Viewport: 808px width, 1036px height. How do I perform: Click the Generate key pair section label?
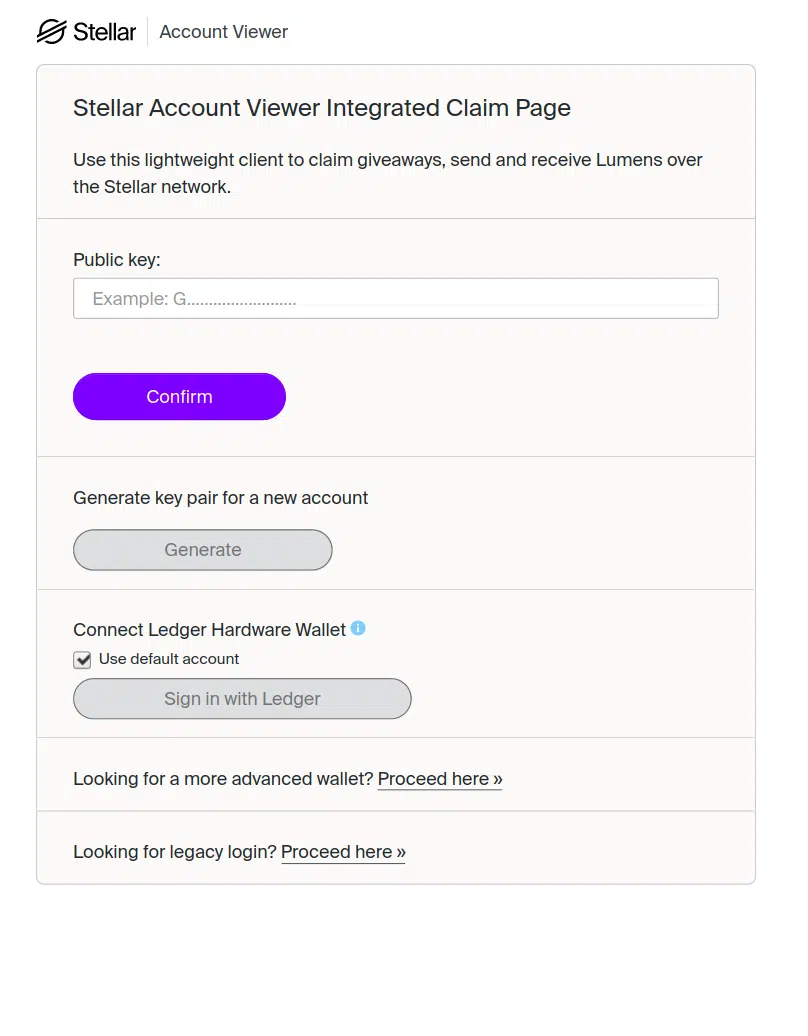point(220,497)
